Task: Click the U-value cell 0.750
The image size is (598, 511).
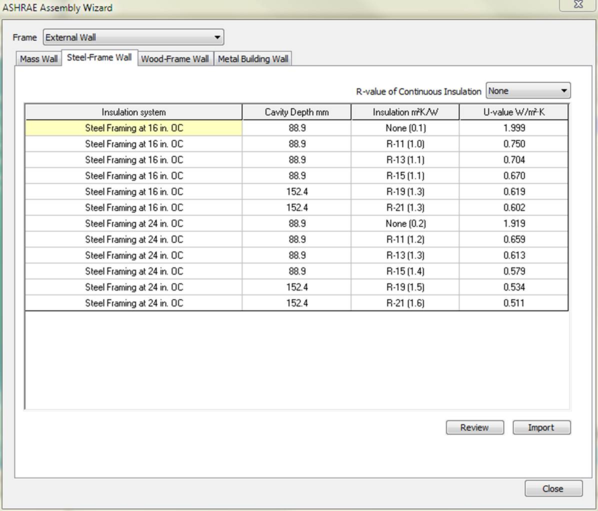Action: (514, 144)
